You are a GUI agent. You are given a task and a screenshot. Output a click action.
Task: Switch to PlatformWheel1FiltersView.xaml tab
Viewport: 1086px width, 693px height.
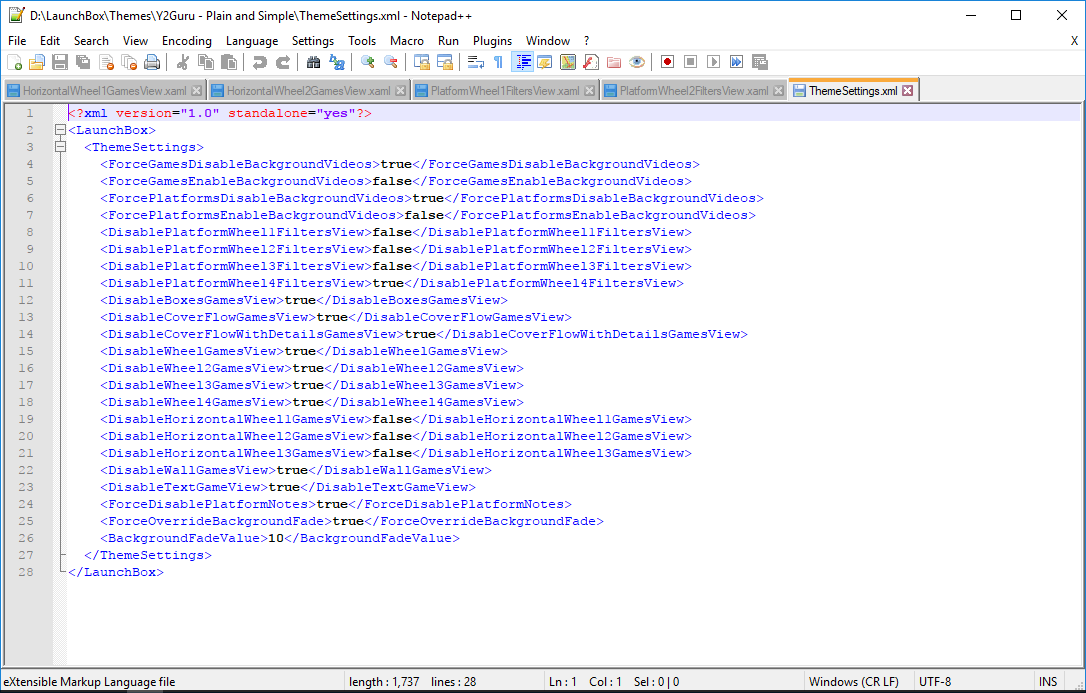pos(506,91)
